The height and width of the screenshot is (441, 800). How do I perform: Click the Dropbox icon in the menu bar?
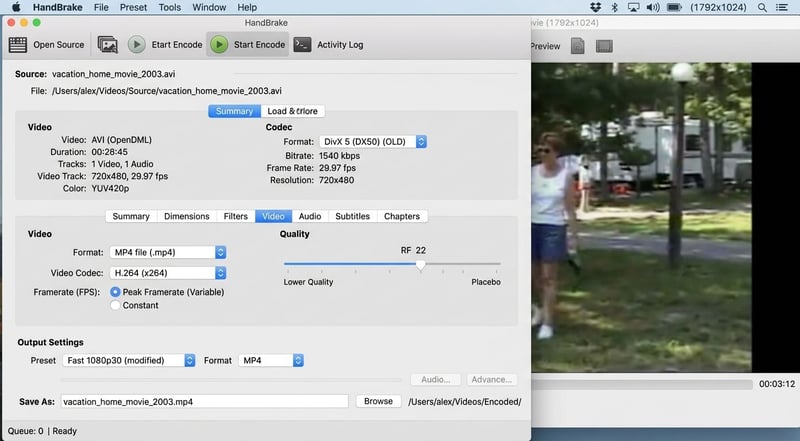[595, 7]
